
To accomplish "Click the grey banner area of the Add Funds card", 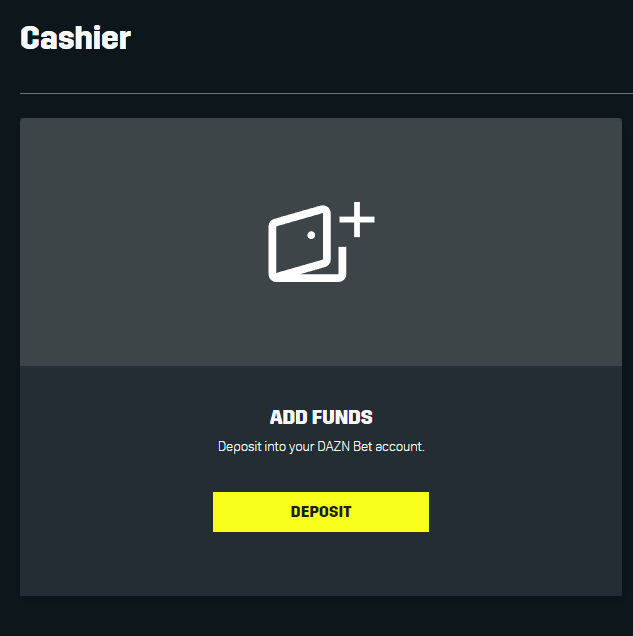I will 321,242.
